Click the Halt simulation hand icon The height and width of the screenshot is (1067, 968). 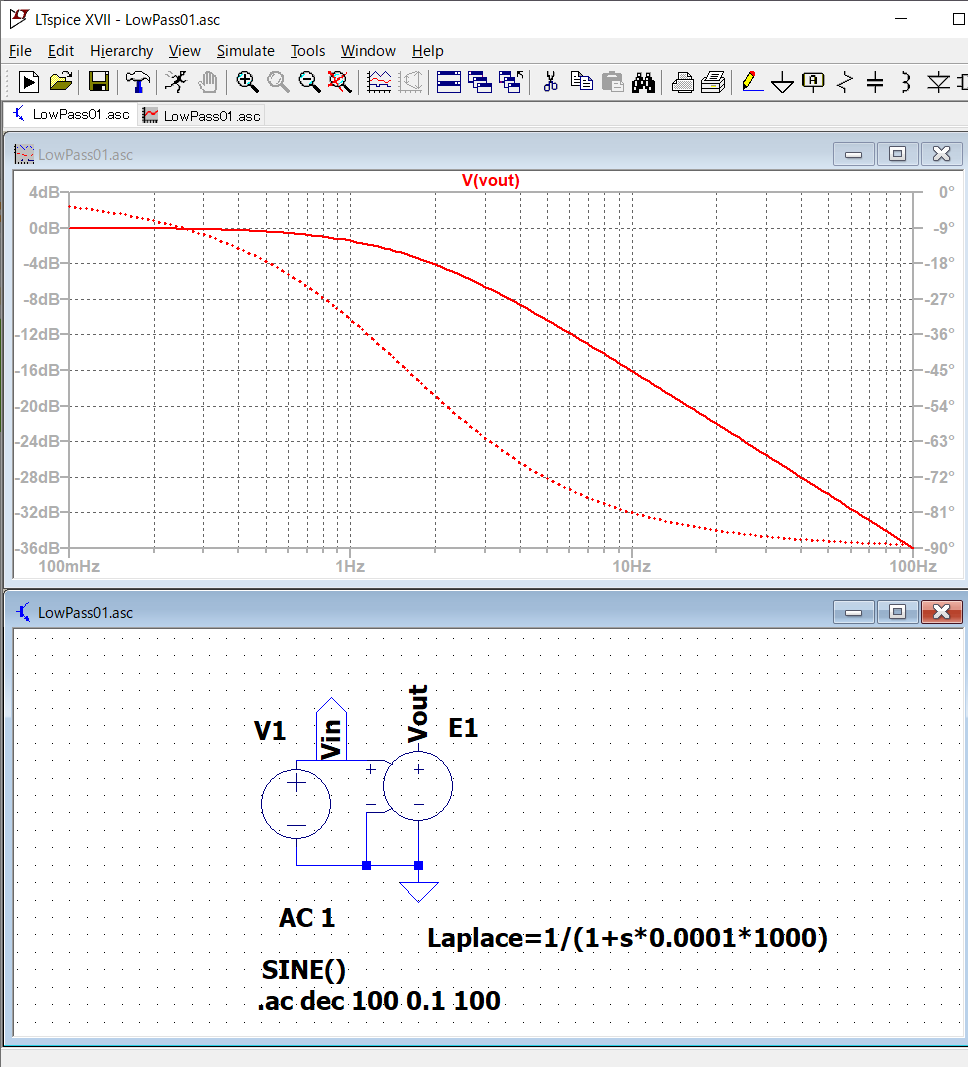[208, 82]
